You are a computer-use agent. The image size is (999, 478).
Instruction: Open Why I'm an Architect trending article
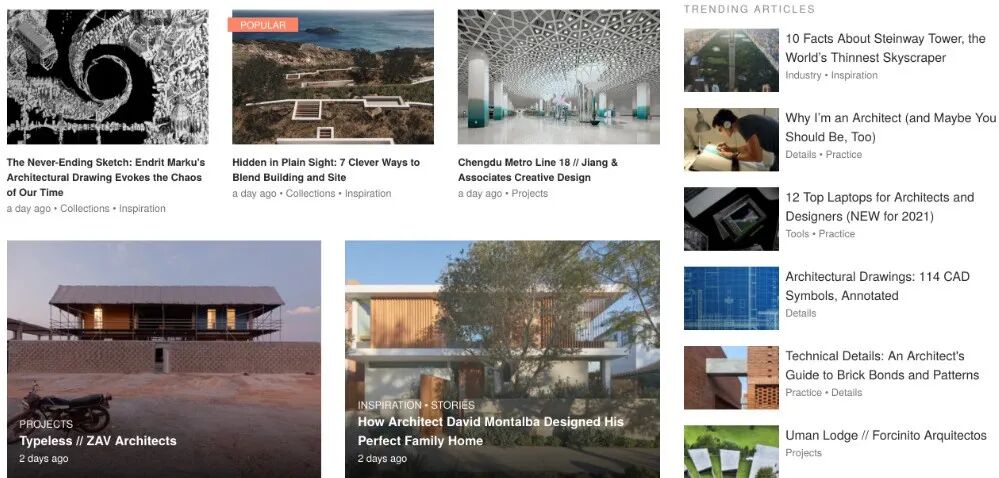coord(890,127)
